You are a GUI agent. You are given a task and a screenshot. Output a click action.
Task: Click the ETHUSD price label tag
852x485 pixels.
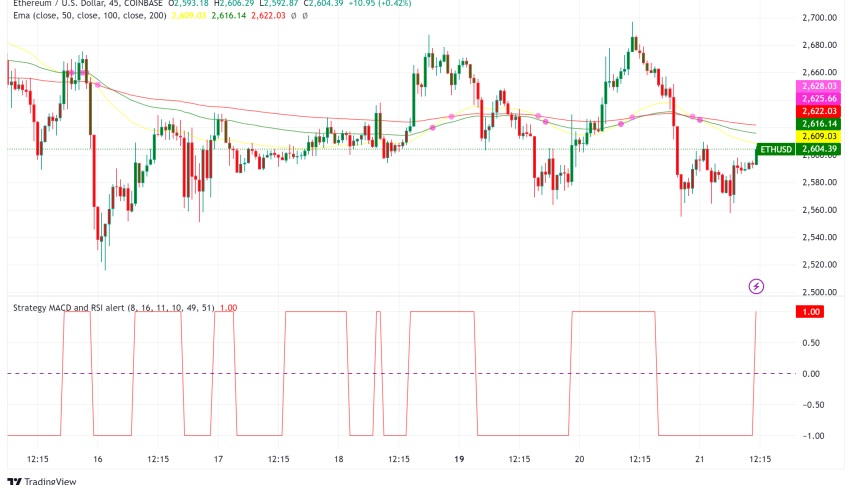[776, 149]
